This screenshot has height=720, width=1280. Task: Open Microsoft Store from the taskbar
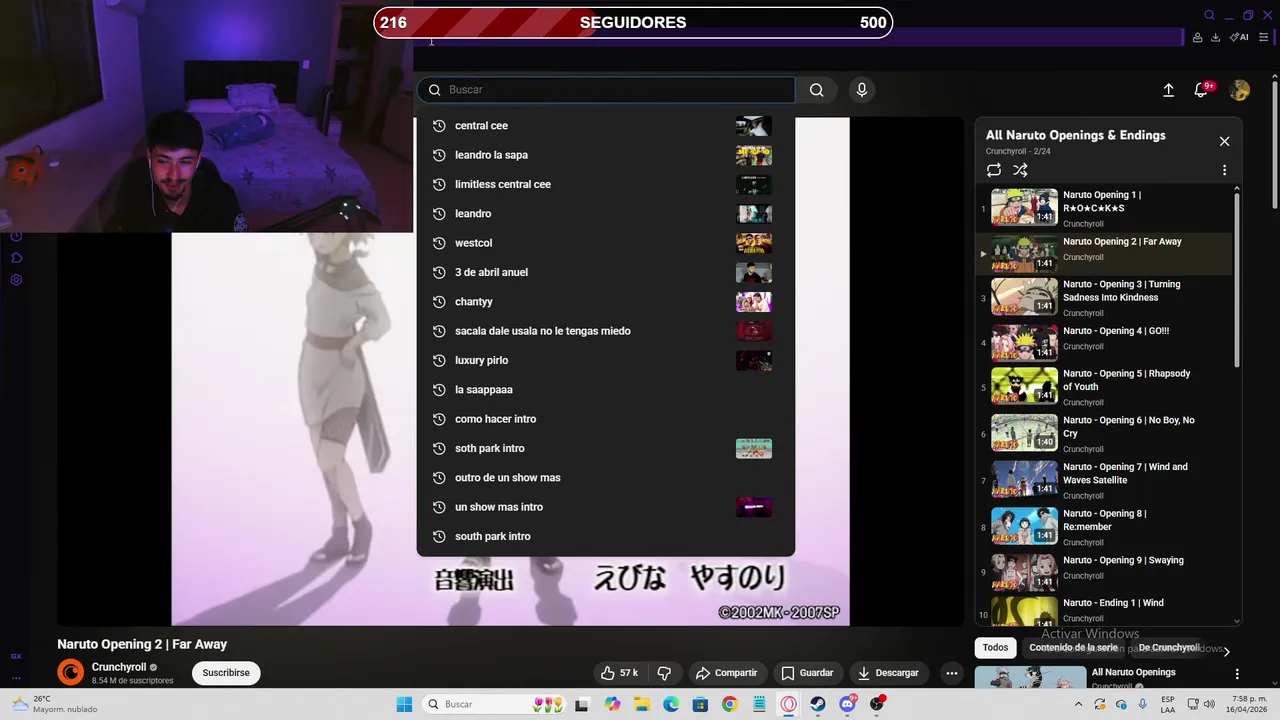700,704
